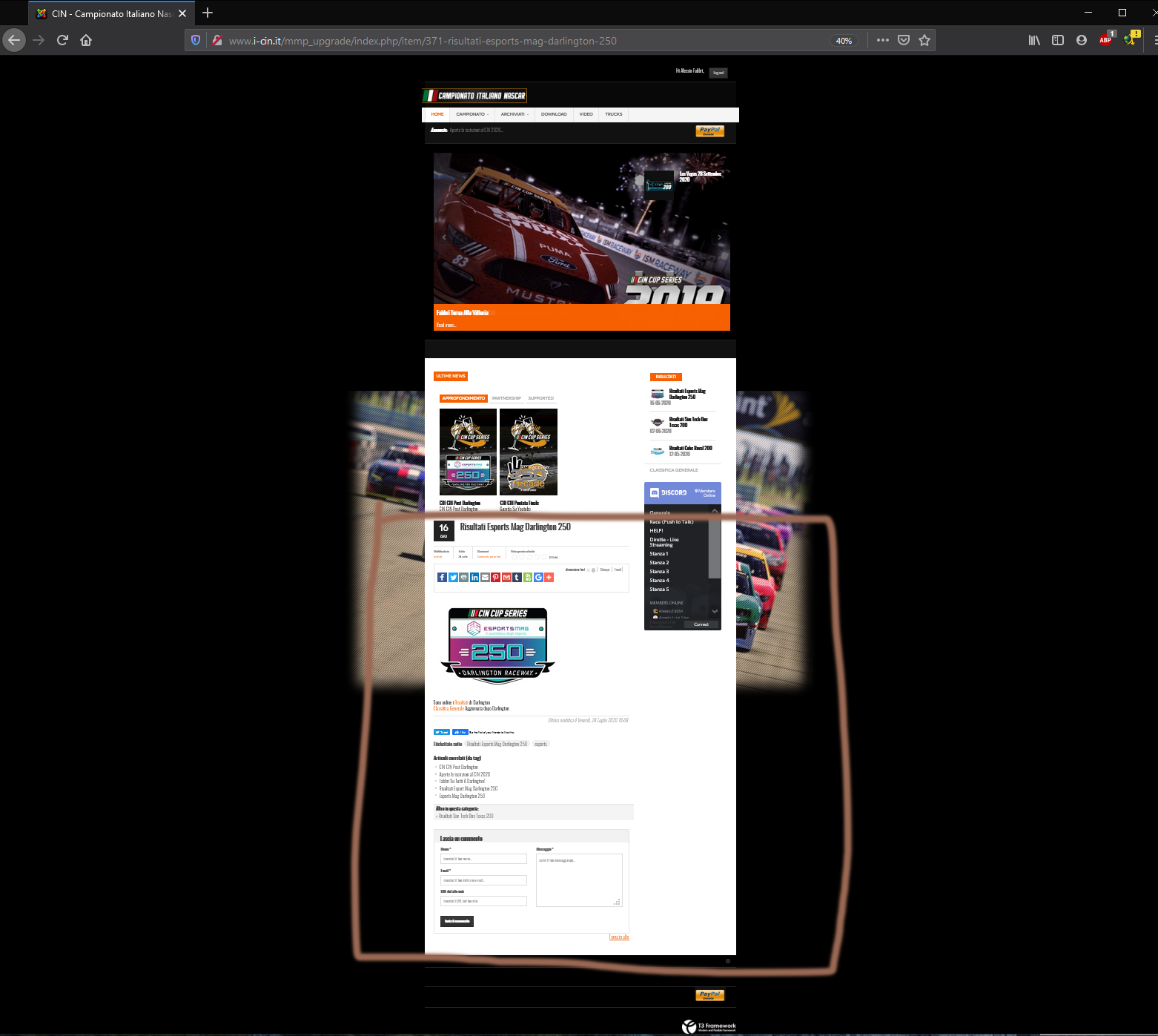Go to previous slide in carousel
The image size is (1158, 1036).
444,237
